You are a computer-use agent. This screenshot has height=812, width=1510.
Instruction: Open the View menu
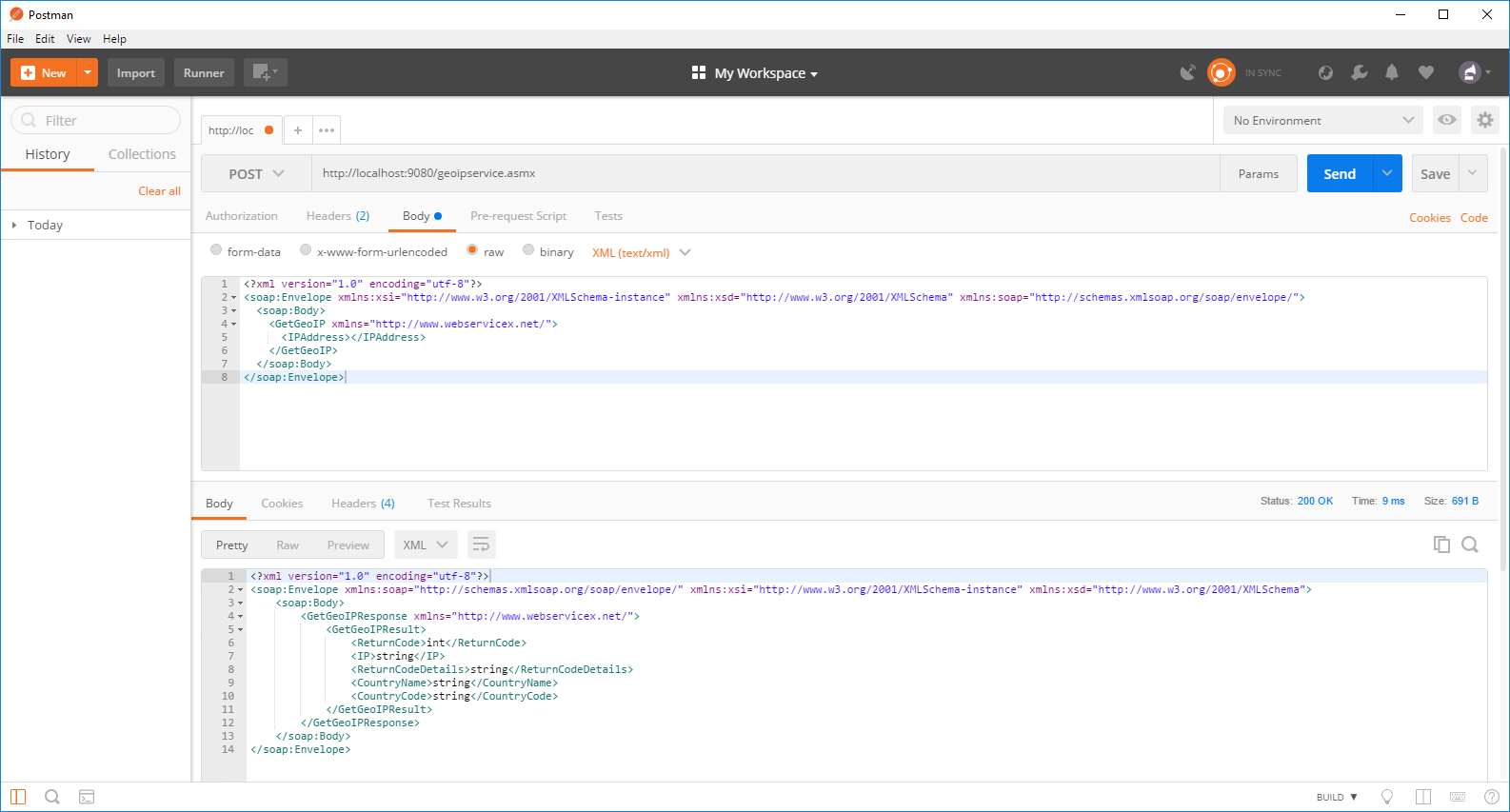click(x=78, y=39)
